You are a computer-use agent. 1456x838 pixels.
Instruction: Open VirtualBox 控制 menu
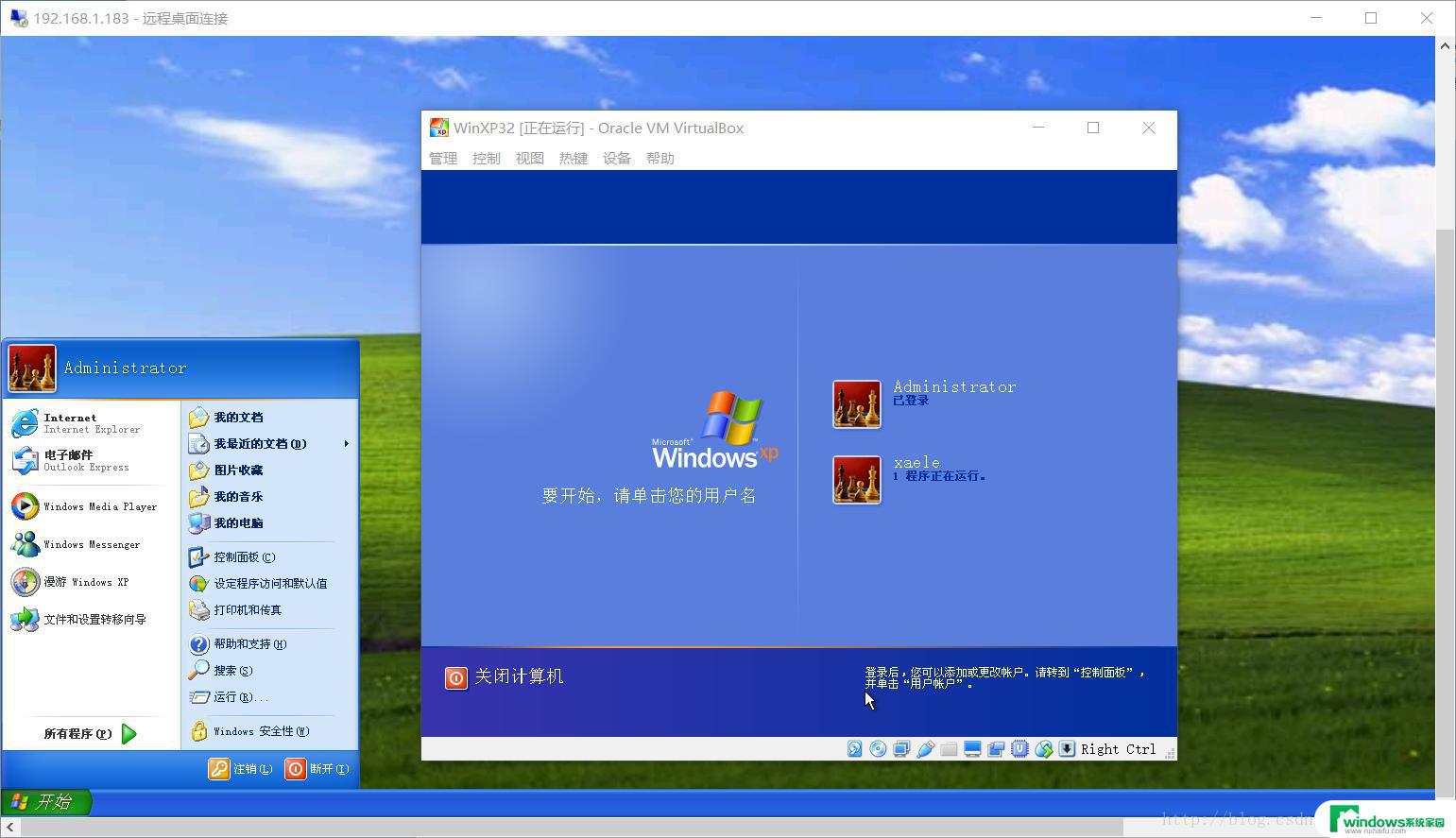click(x=487, y=159)
